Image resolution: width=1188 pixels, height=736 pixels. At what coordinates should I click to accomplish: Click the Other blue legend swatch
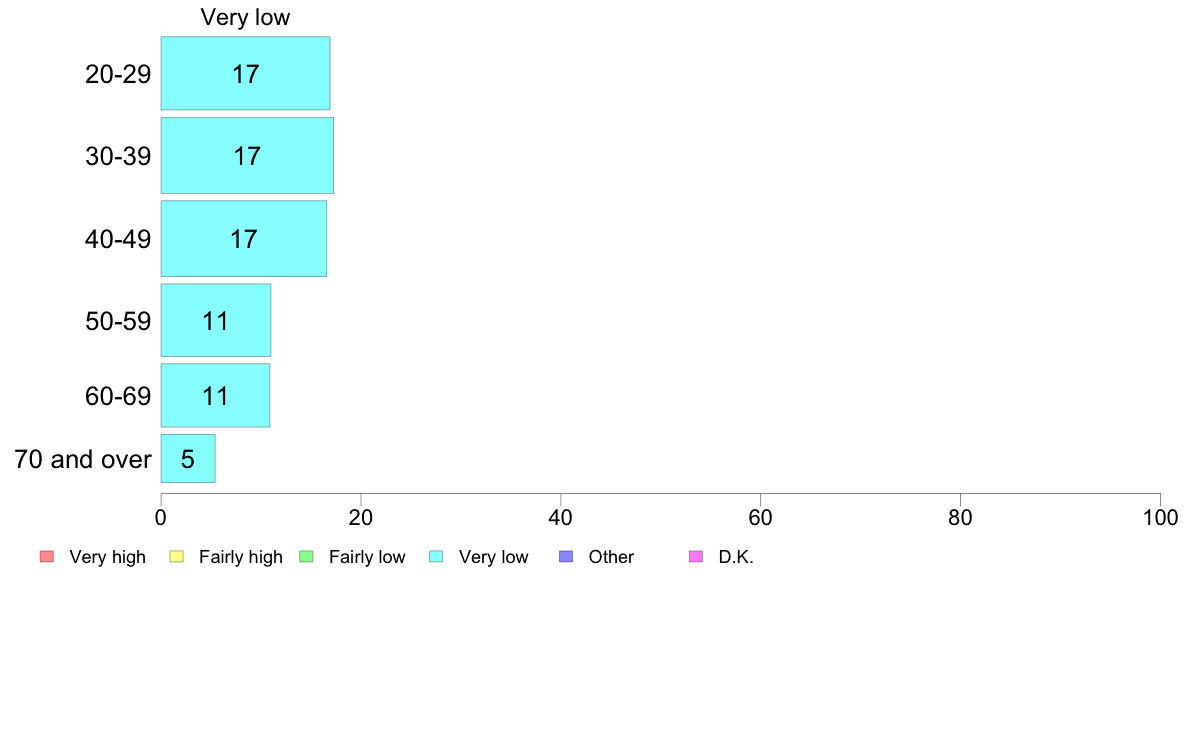pyautogui.click(x=566, y=556)
